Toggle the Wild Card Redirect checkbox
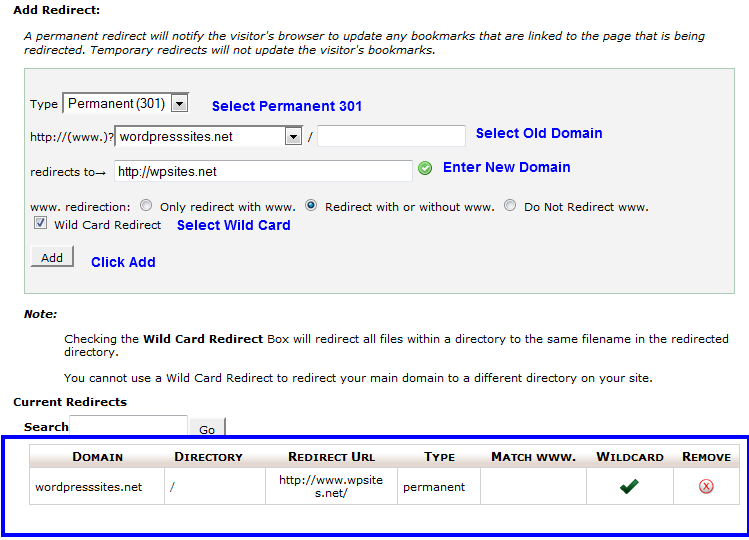This screenshot has height=540, width=749. [40, 224]
